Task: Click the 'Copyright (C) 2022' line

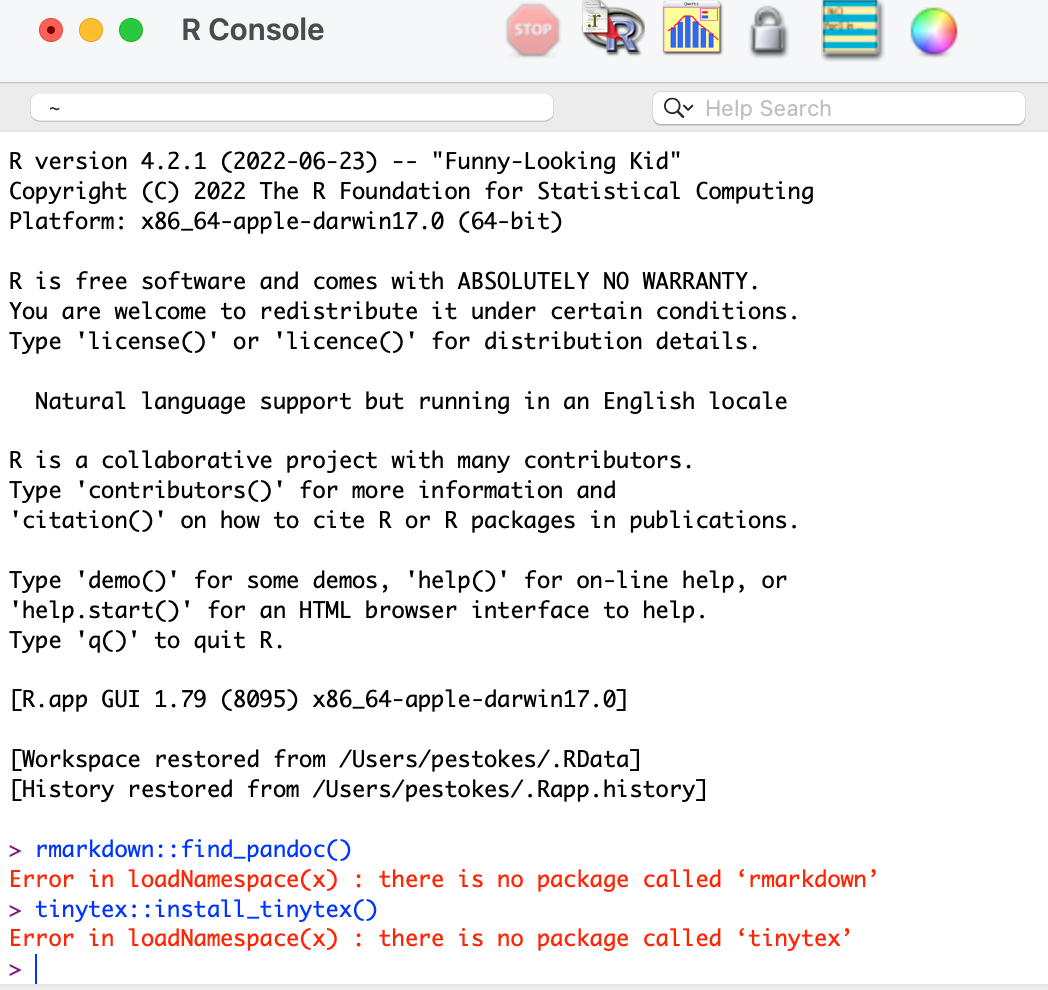Action: pyautogui.click(x=412, y=192)
